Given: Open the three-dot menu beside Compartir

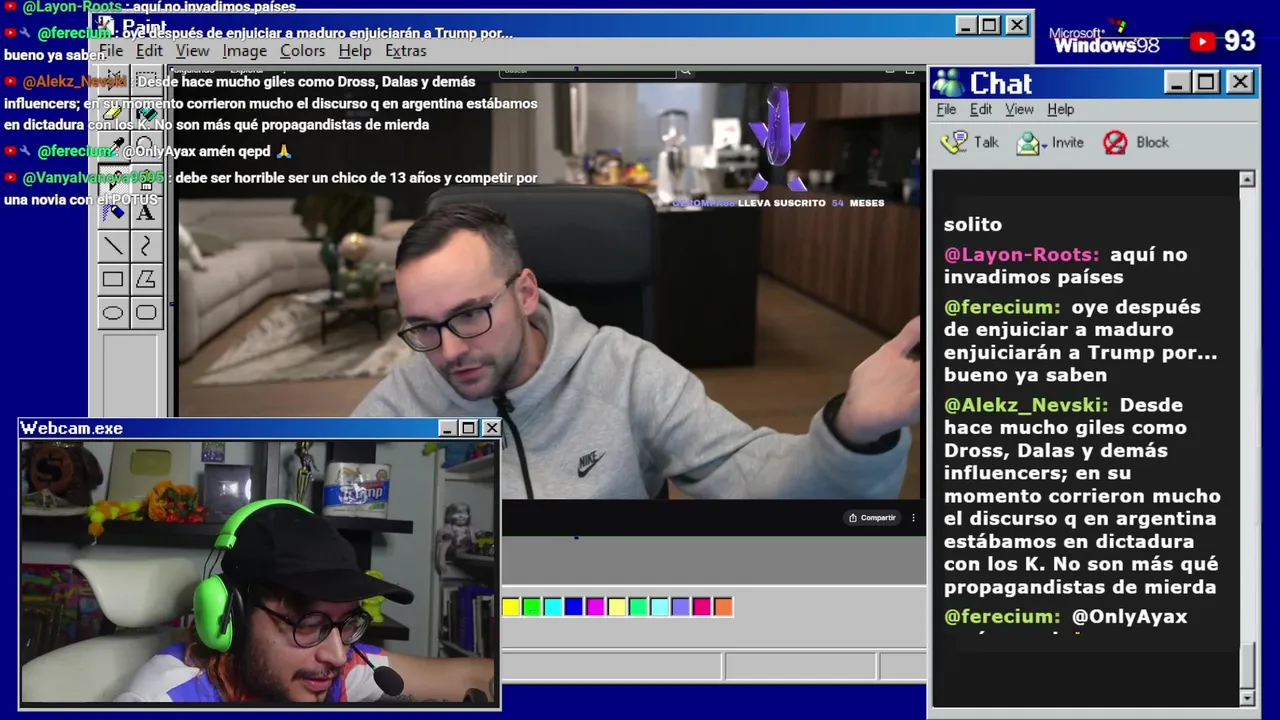Looking at the screenshot, I should point(913,517).
